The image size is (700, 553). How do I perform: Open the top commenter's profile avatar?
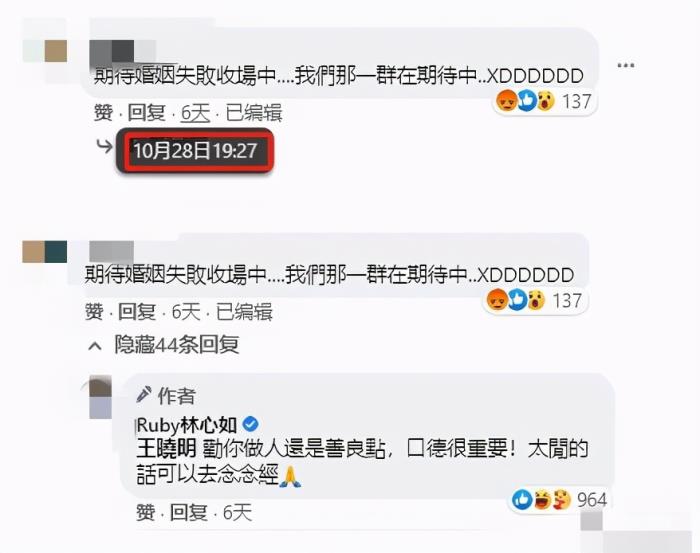click(x=45, y=51)
